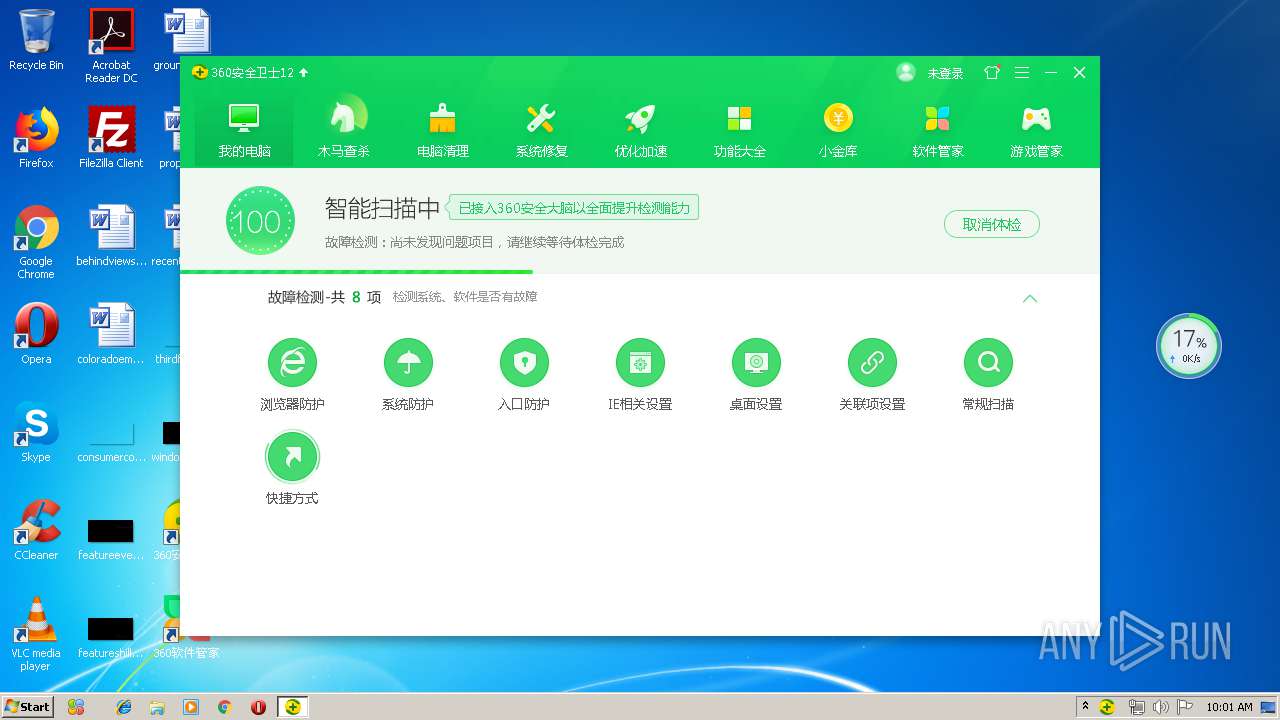This screenshot has height=720, width=1280.
Task: Open the coloradoem Word document on desktop
Action: coord(111,334)
